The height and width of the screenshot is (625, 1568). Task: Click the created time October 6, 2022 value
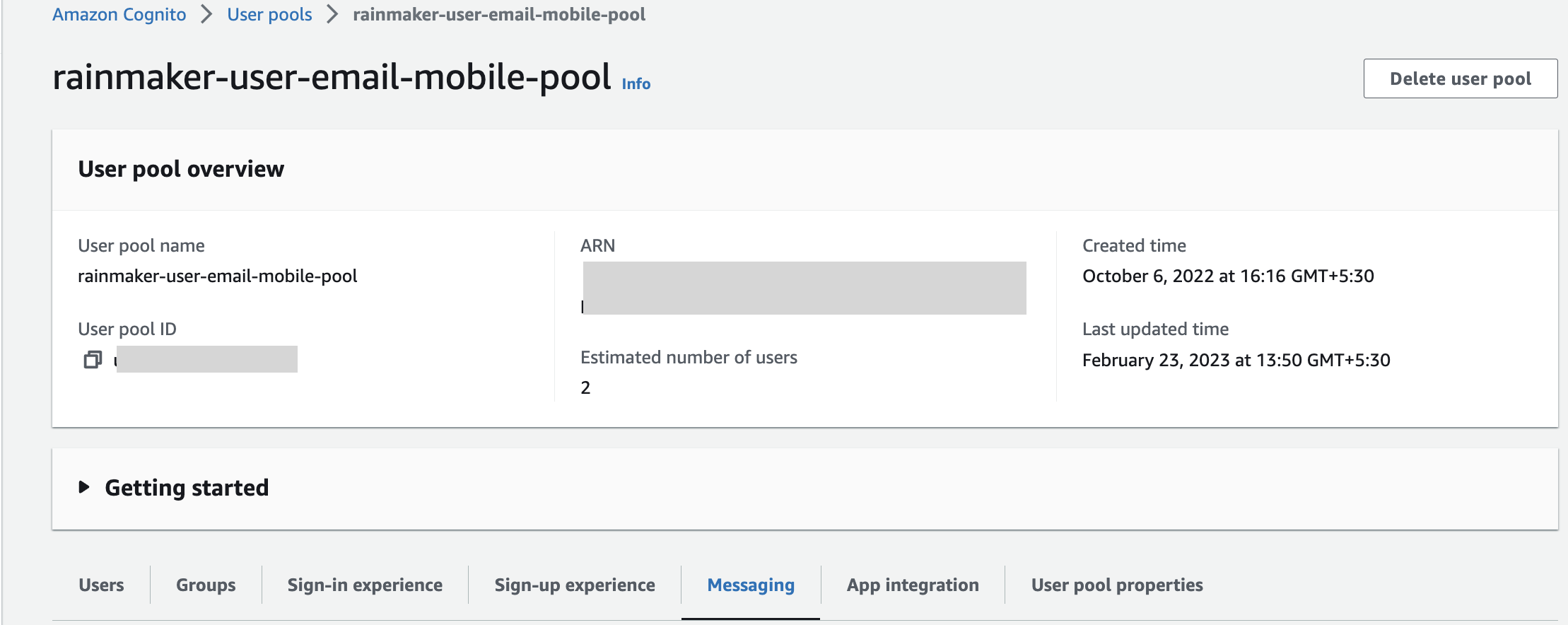coord(1228,276)
